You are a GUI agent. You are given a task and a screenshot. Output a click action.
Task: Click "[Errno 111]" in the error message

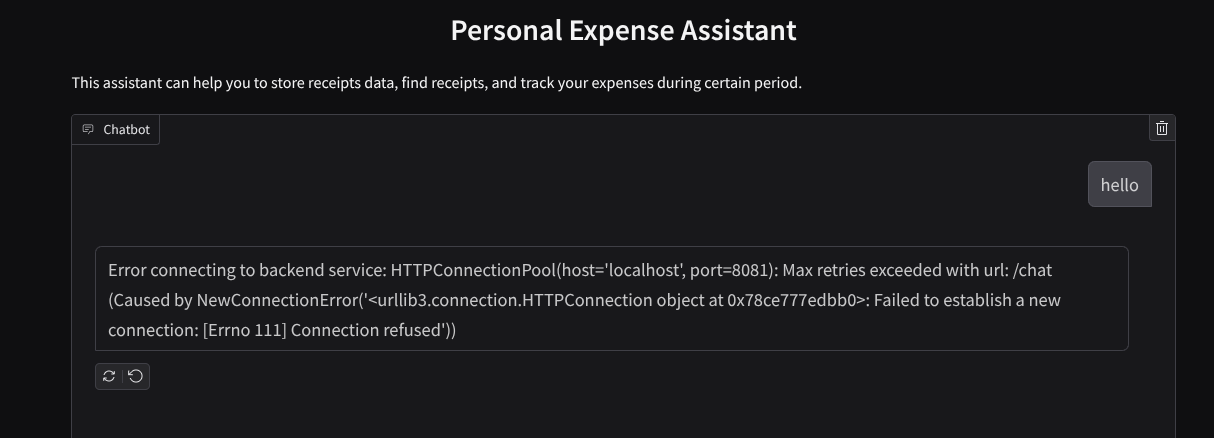[x=244, y=330]
